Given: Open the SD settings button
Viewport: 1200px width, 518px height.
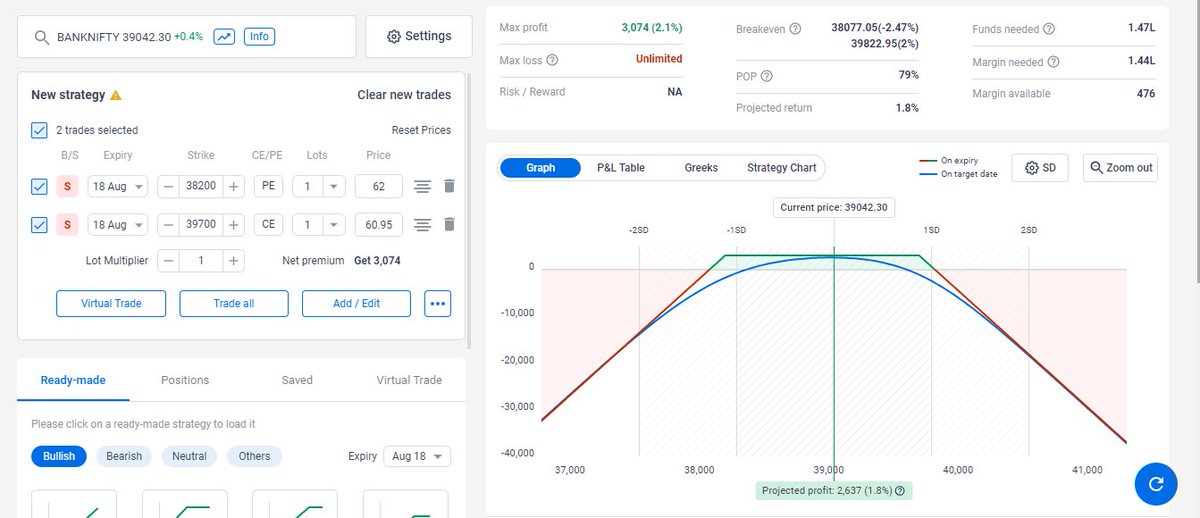Looking at the screenshot, I should click(1041, 168).
